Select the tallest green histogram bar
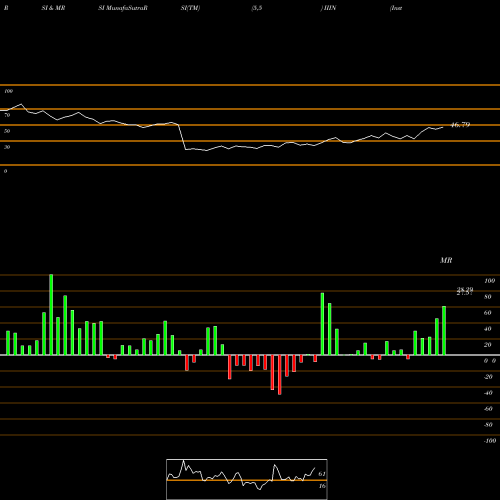The height and width of the screenshot is (500, 500). click(51, 314)
